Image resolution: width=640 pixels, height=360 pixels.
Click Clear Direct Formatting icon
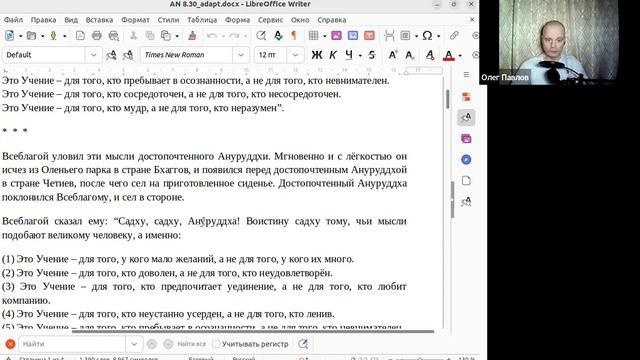coord(430,55)
